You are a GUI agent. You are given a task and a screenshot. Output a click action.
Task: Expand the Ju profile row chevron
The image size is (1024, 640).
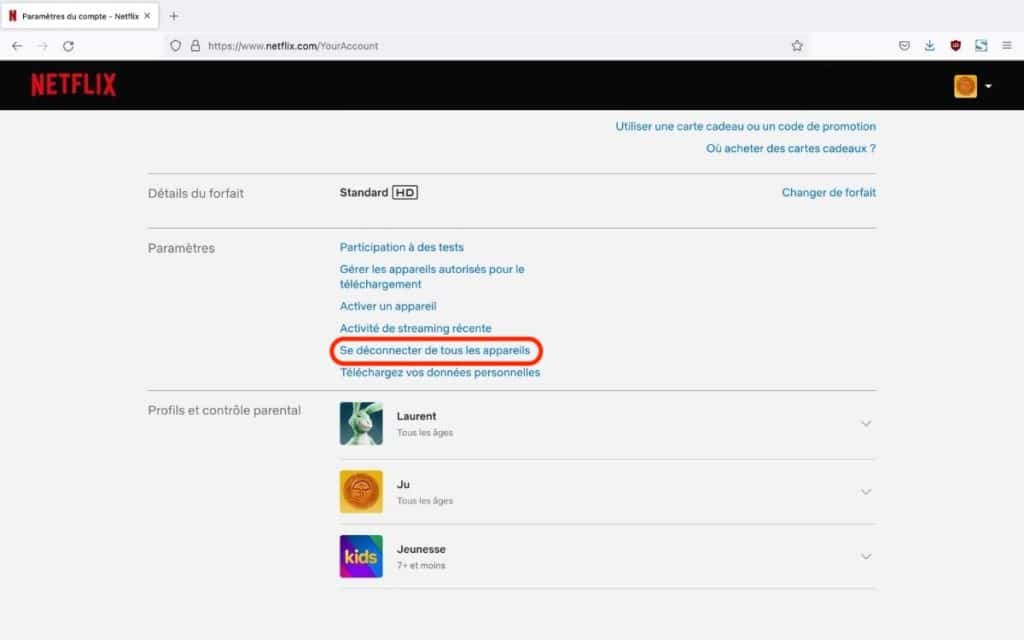click(866, 491)
